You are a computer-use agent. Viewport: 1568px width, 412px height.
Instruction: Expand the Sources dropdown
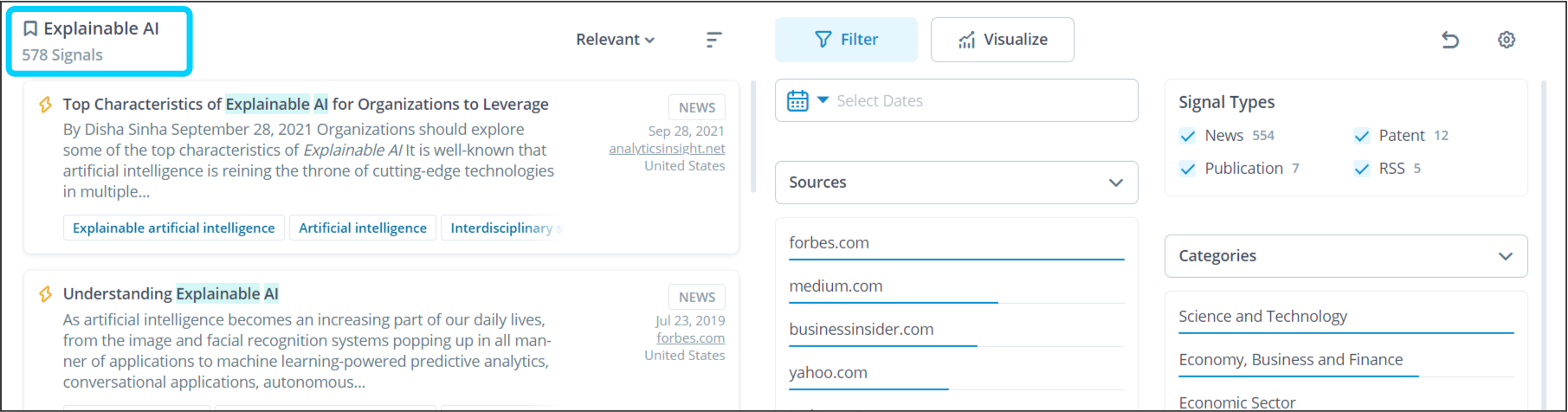click(x=956, y=183)
